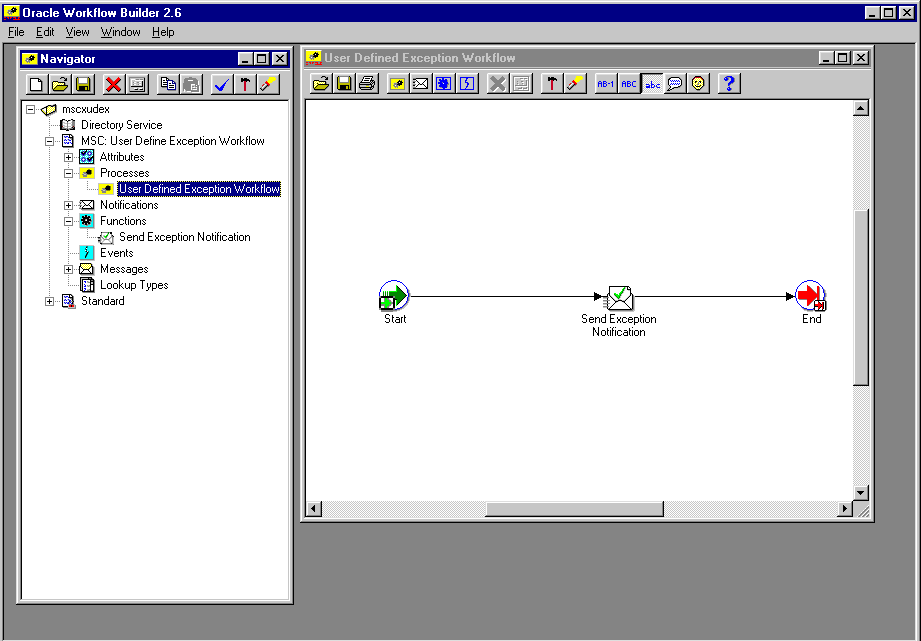Click the greyed Properties icon in diagram toolbar
Image resolution: width=921 pixels, height=641 pixels.
click(521, 83)
